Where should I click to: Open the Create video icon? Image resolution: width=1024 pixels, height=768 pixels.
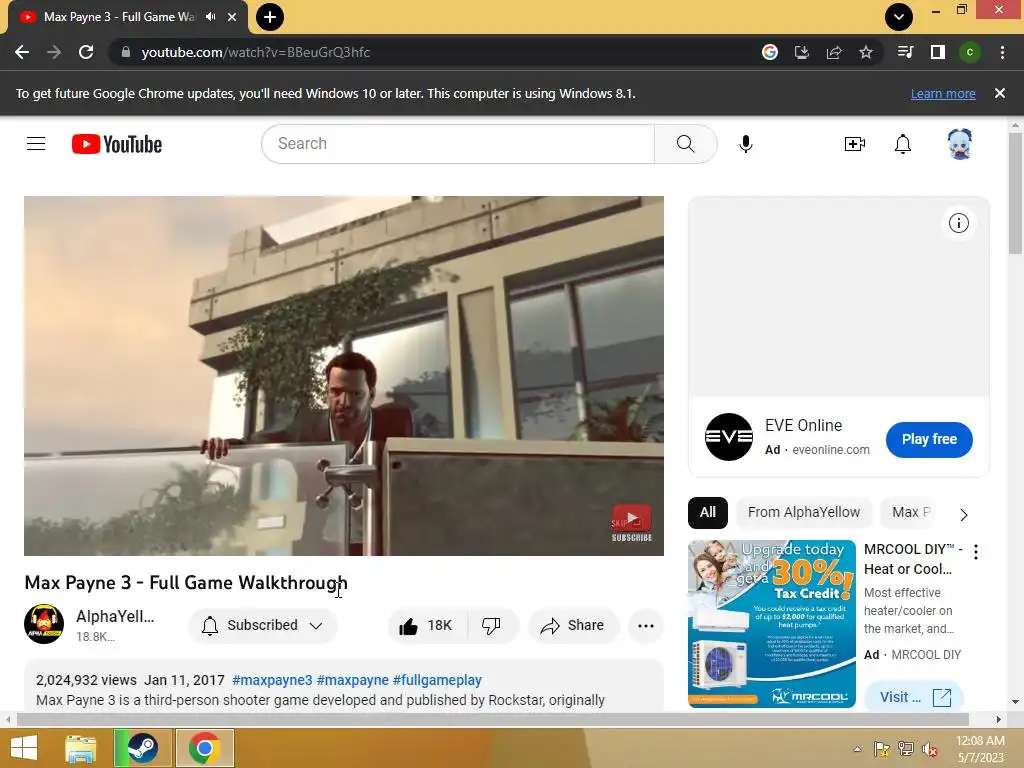pos(854,144)
